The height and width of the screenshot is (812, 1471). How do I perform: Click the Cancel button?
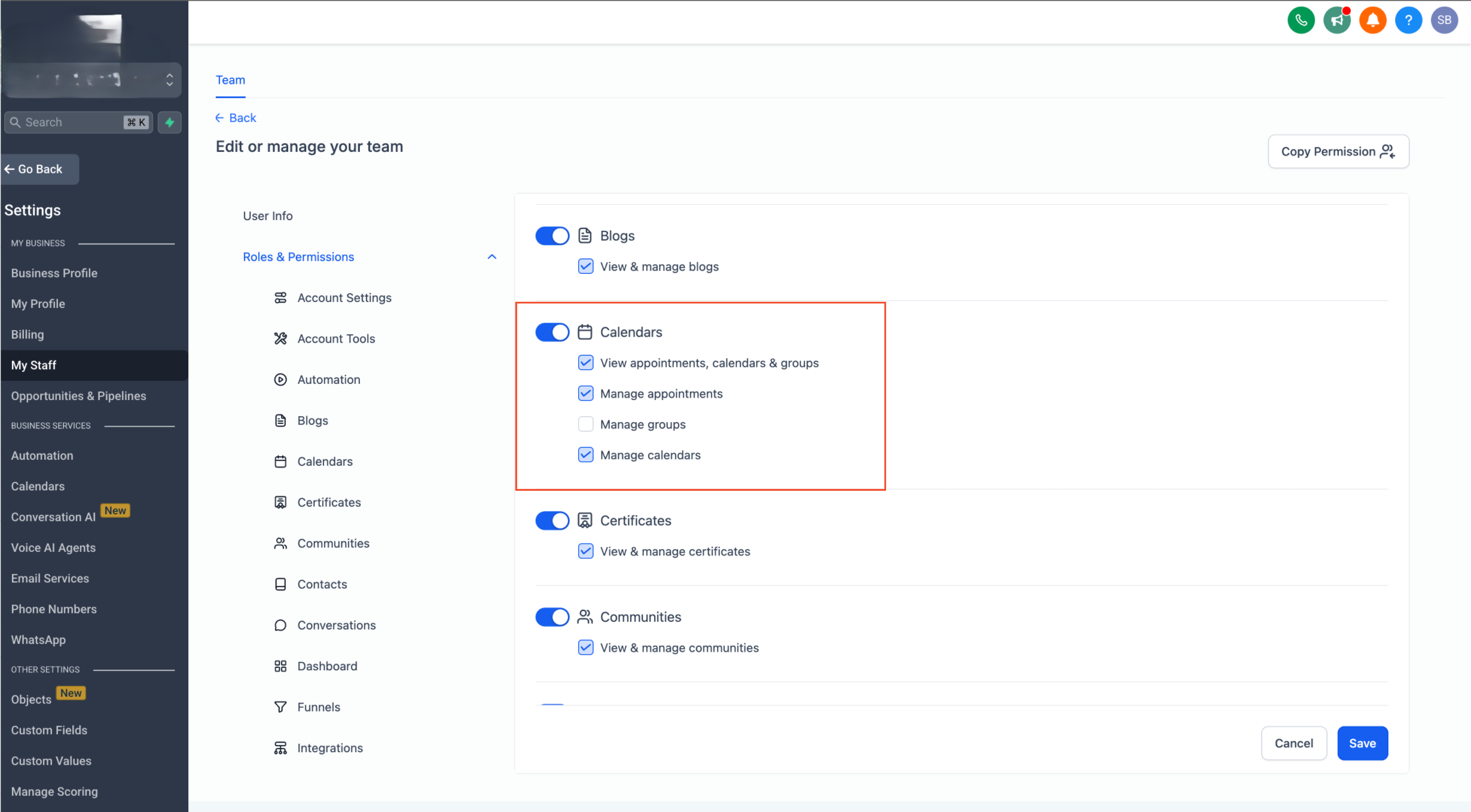(x=1293, y=743)
